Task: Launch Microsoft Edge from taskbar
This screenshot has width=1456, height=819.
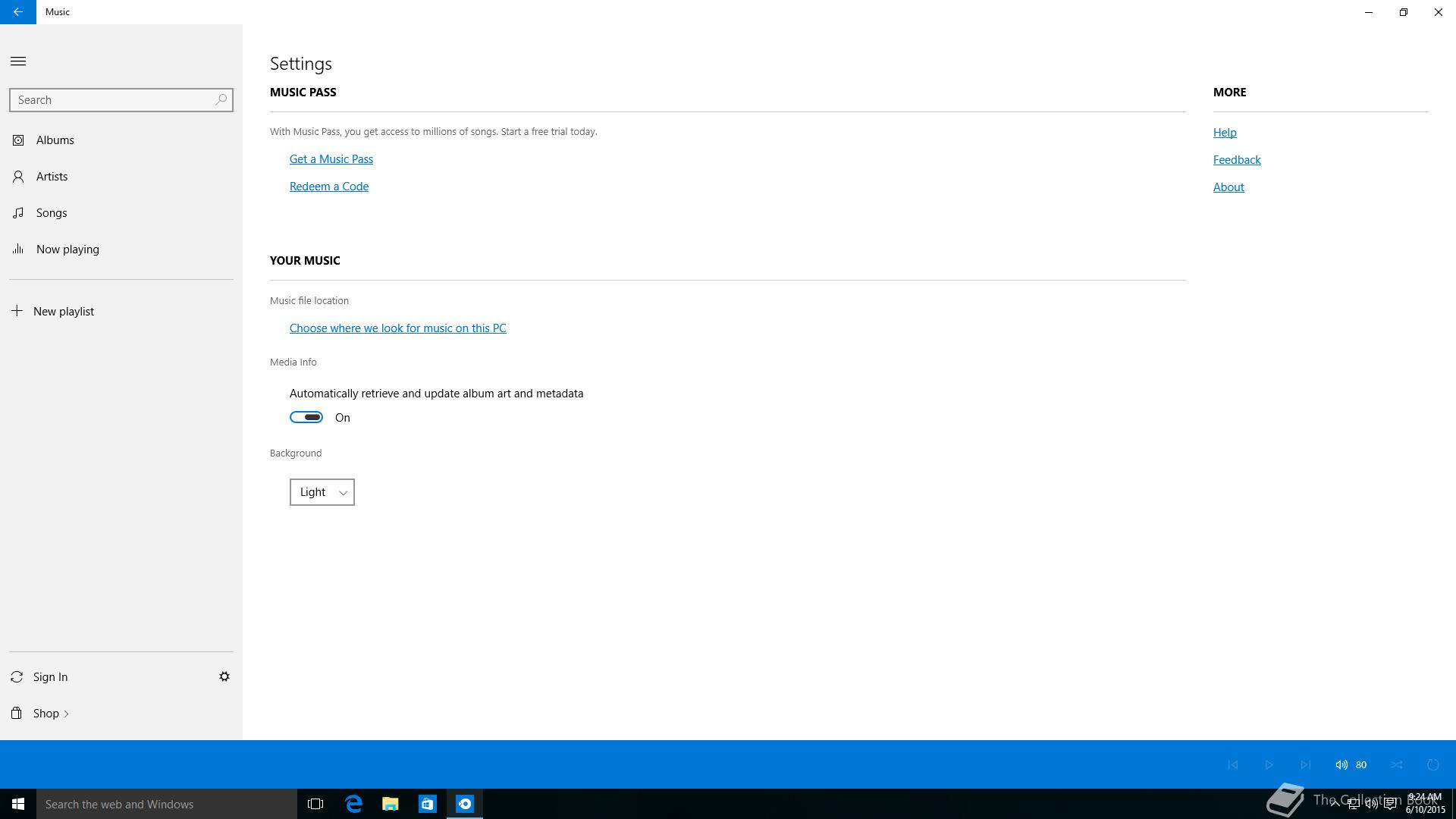Action: pos(353,804)
